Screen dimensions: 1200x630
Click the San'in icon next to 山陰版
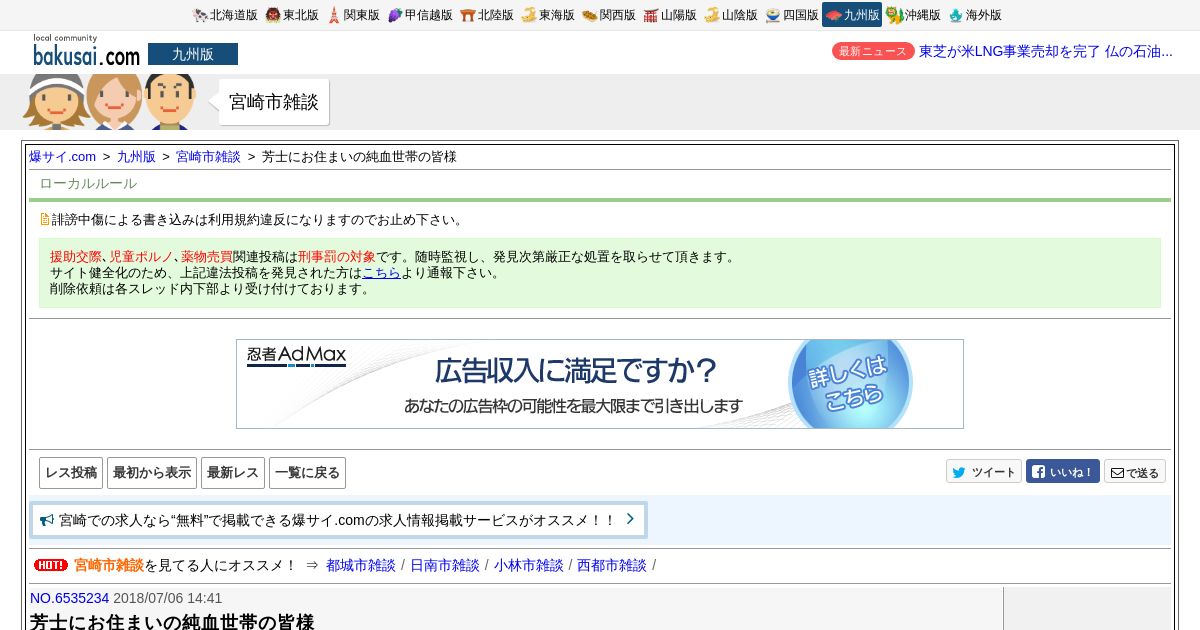tap(712, 15)
